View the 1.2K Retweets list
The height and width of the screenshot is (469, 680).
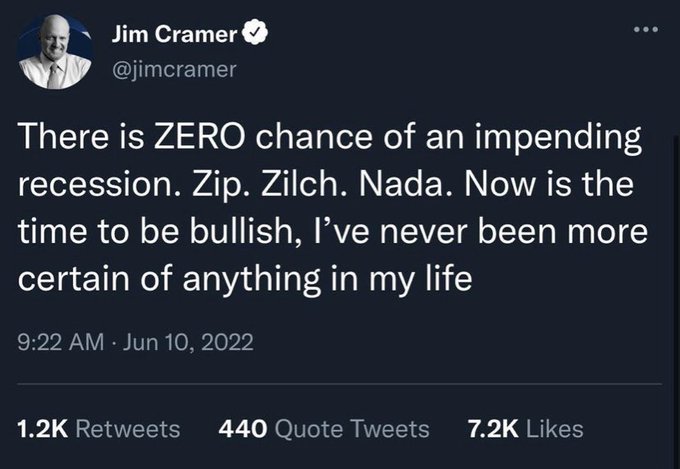[x=98, y=429]
